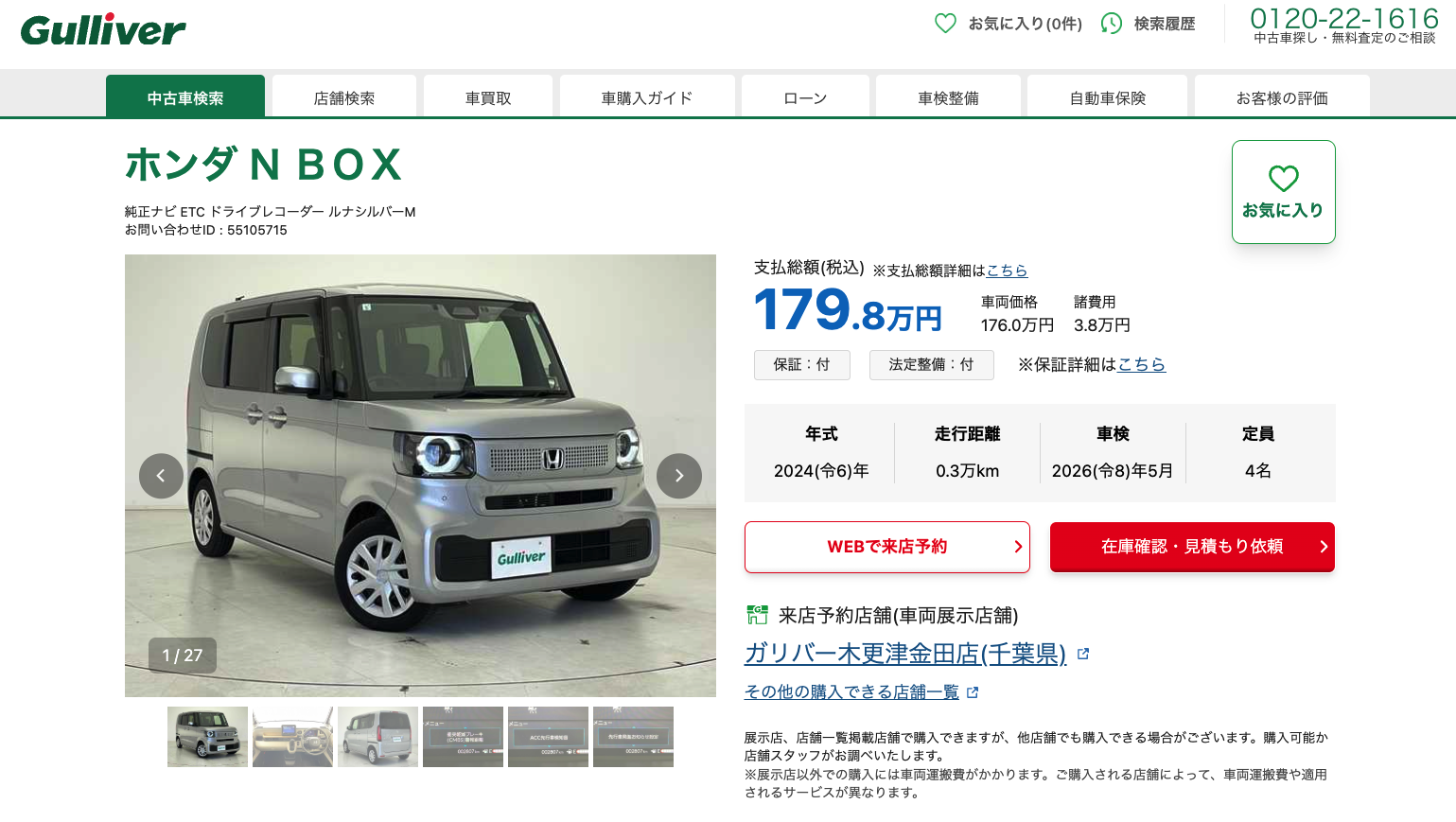Add car to favorites with お気に入り heart button

(1283, 192)
